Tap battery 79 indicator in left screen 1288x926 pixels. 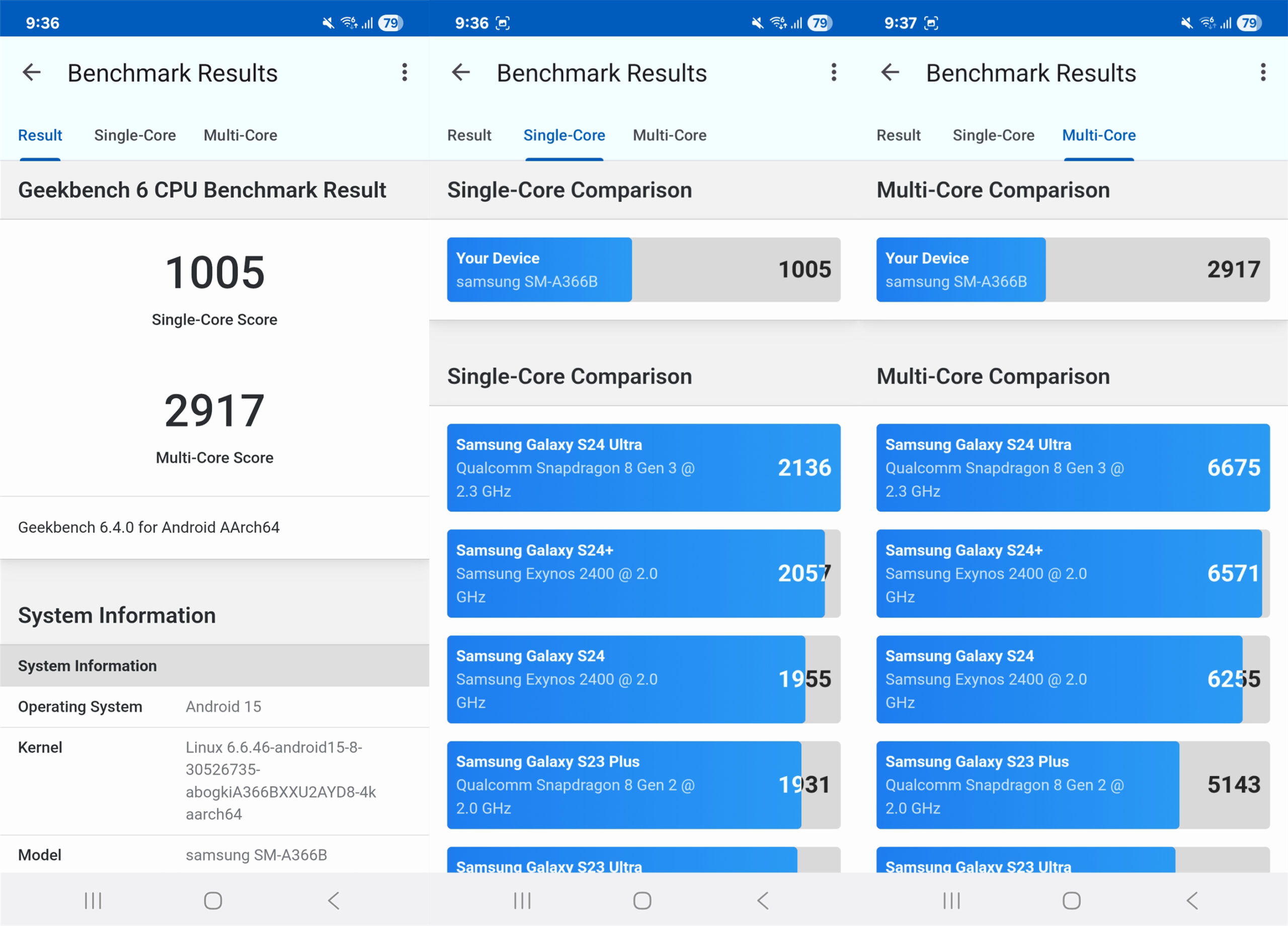point(391,23)
